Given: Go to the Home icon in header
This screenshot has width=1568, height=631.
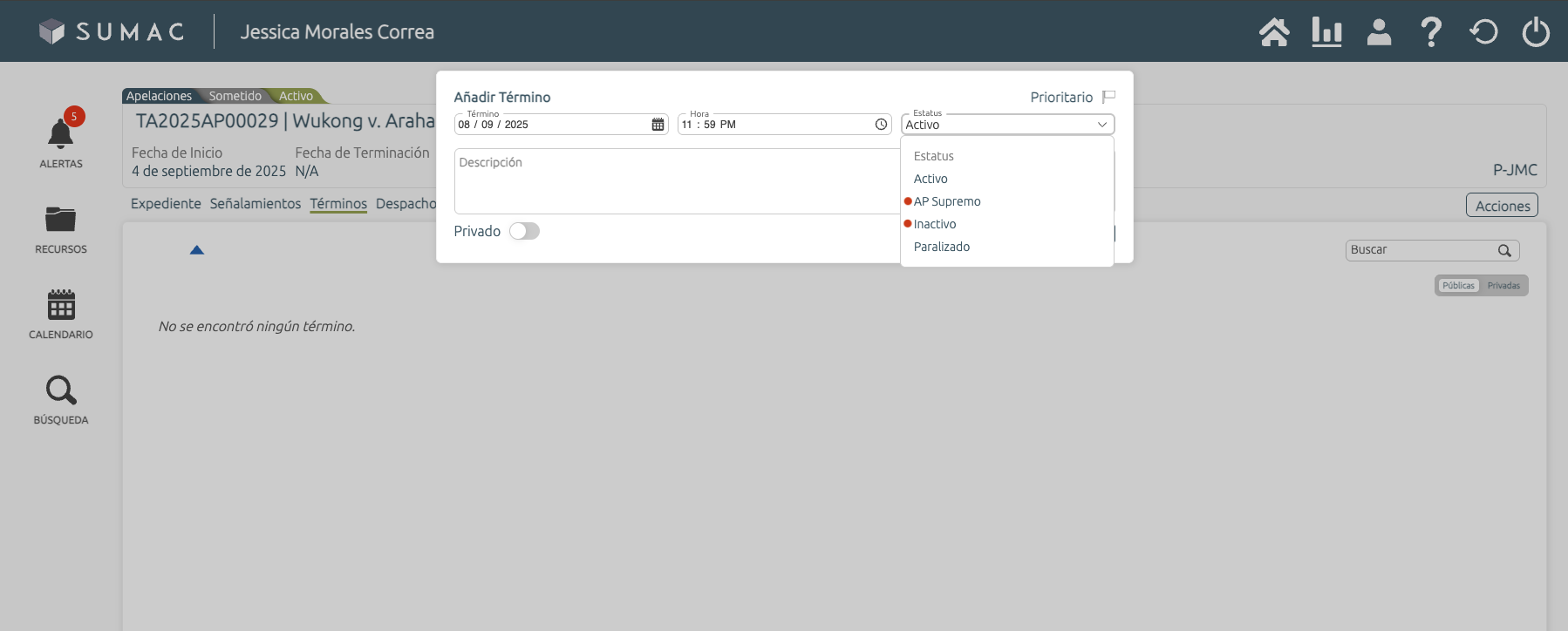Looking at the screenshot, I should [x=1274, y=32].
